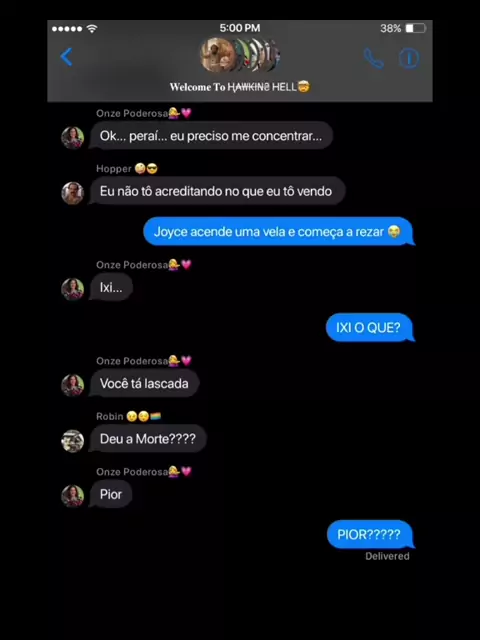Image resolution: width=480 pixels, height=640 pixels.
Task: Tap Hopper's profile avatar
Action: pyautogui.click(x=73, y=193)
